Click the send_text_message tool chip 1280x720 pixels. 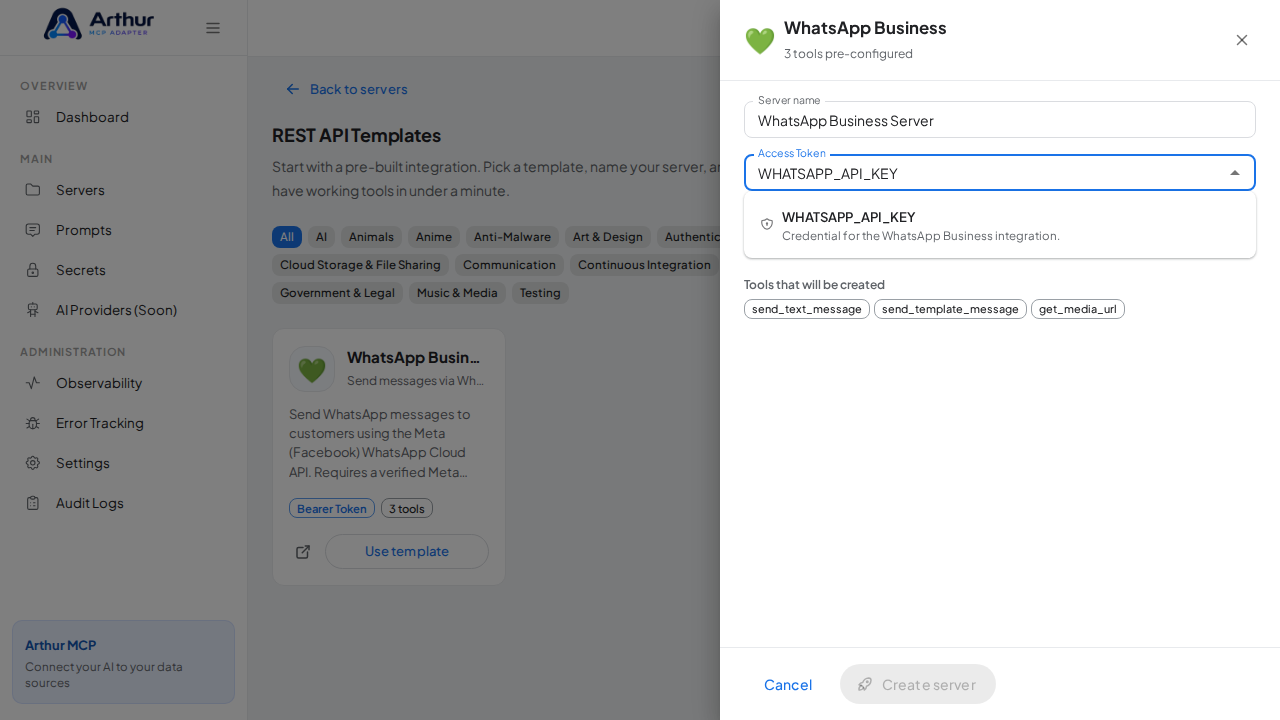[x=807, y=309]
